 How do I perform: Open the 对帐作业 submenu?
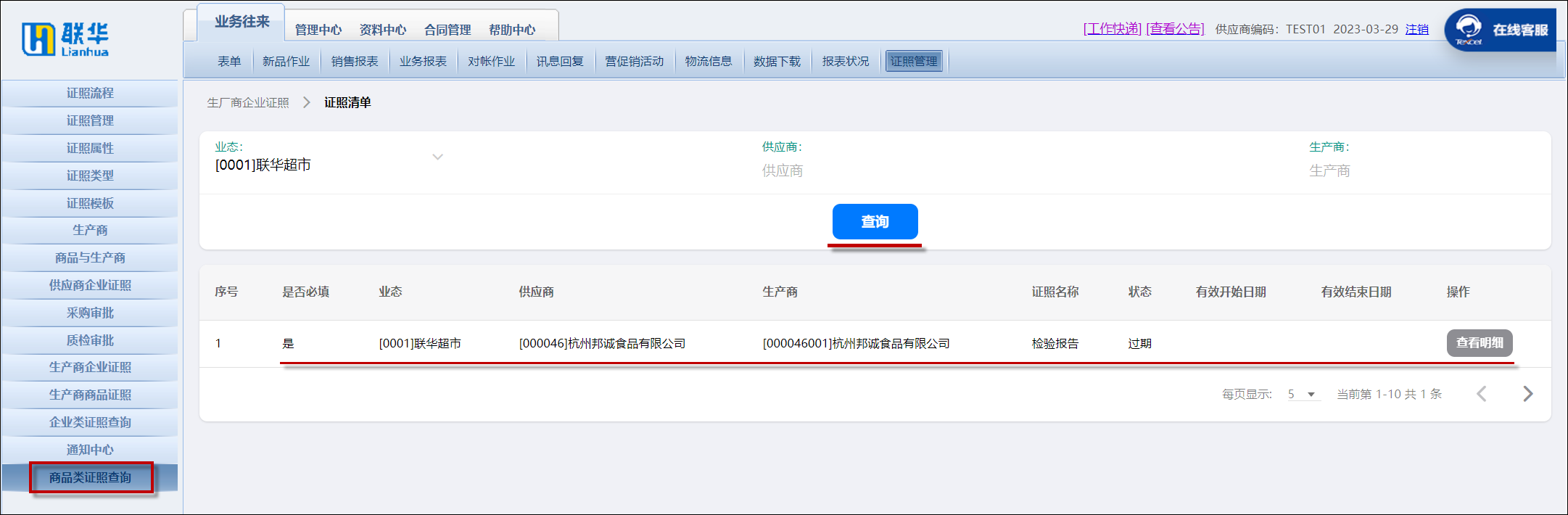[491, 62]
